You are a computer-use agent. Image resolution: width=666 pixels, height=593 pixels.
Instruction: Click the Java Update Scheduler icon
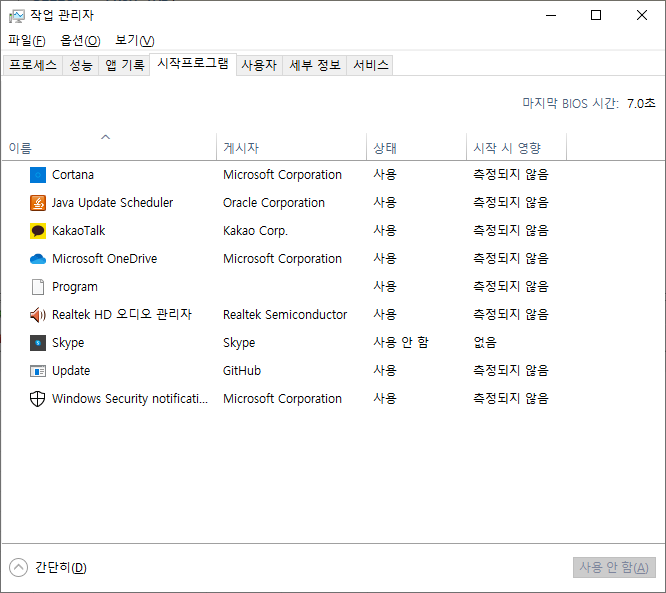click(38, 203)
